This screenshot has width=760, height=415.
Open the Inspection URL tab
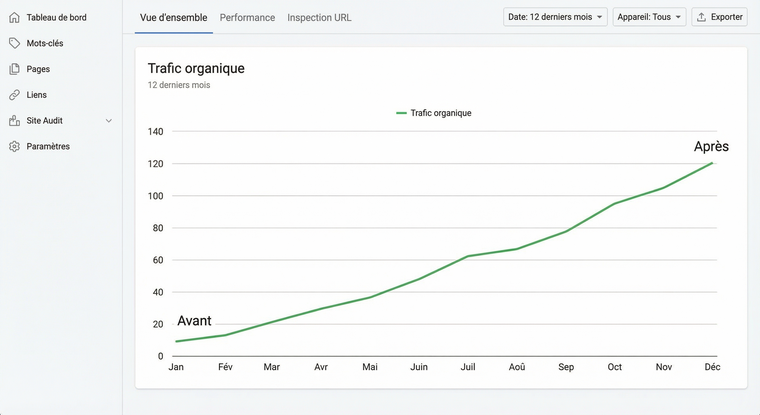(319, 18)
